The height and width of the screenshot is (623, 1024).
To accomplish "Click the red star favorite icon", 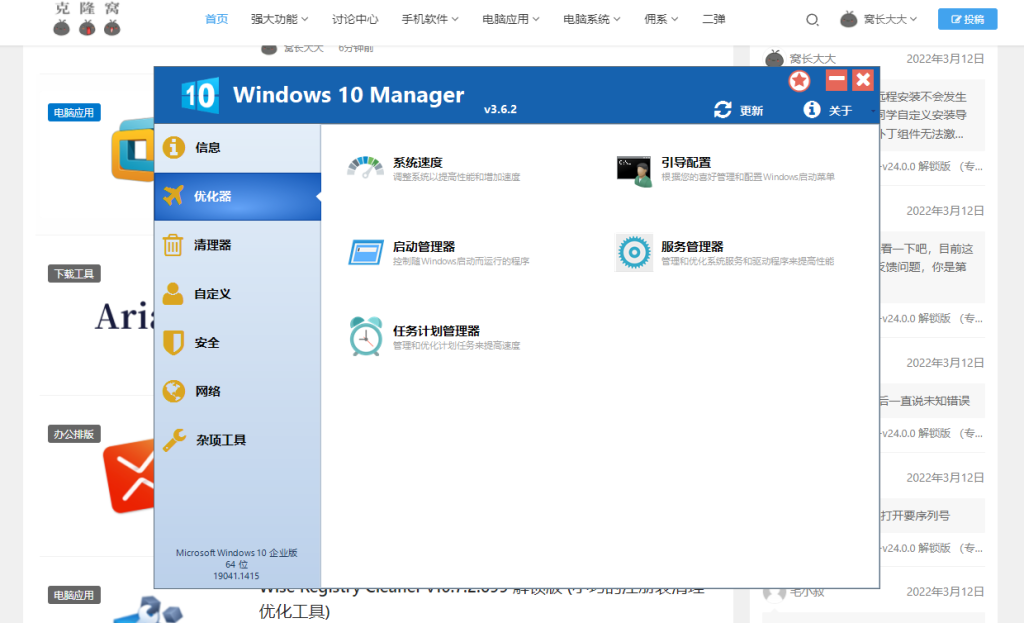I will [x=799, y=81].
